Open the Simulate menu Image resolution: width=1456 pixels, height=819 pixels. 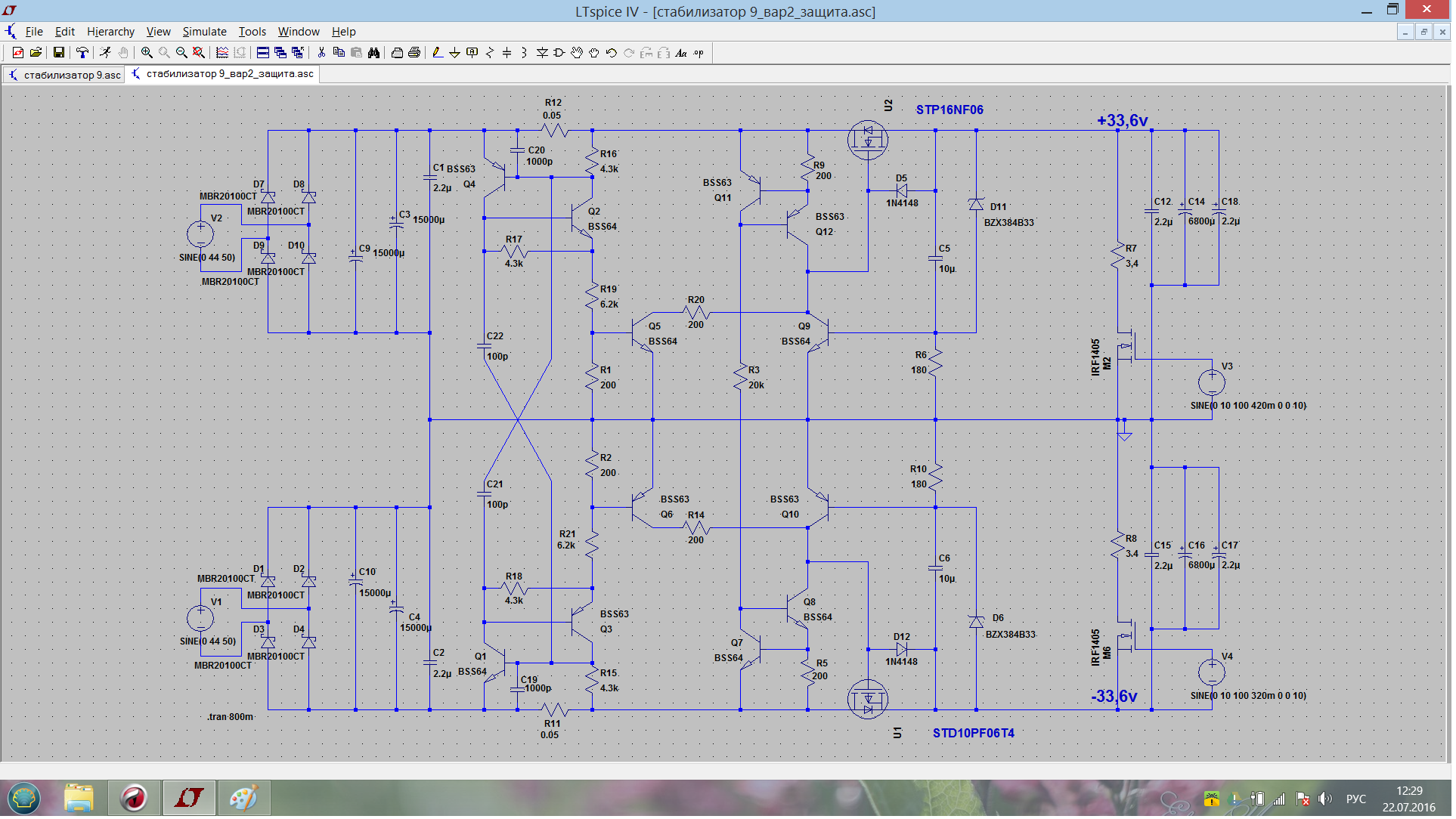point(204,32)
